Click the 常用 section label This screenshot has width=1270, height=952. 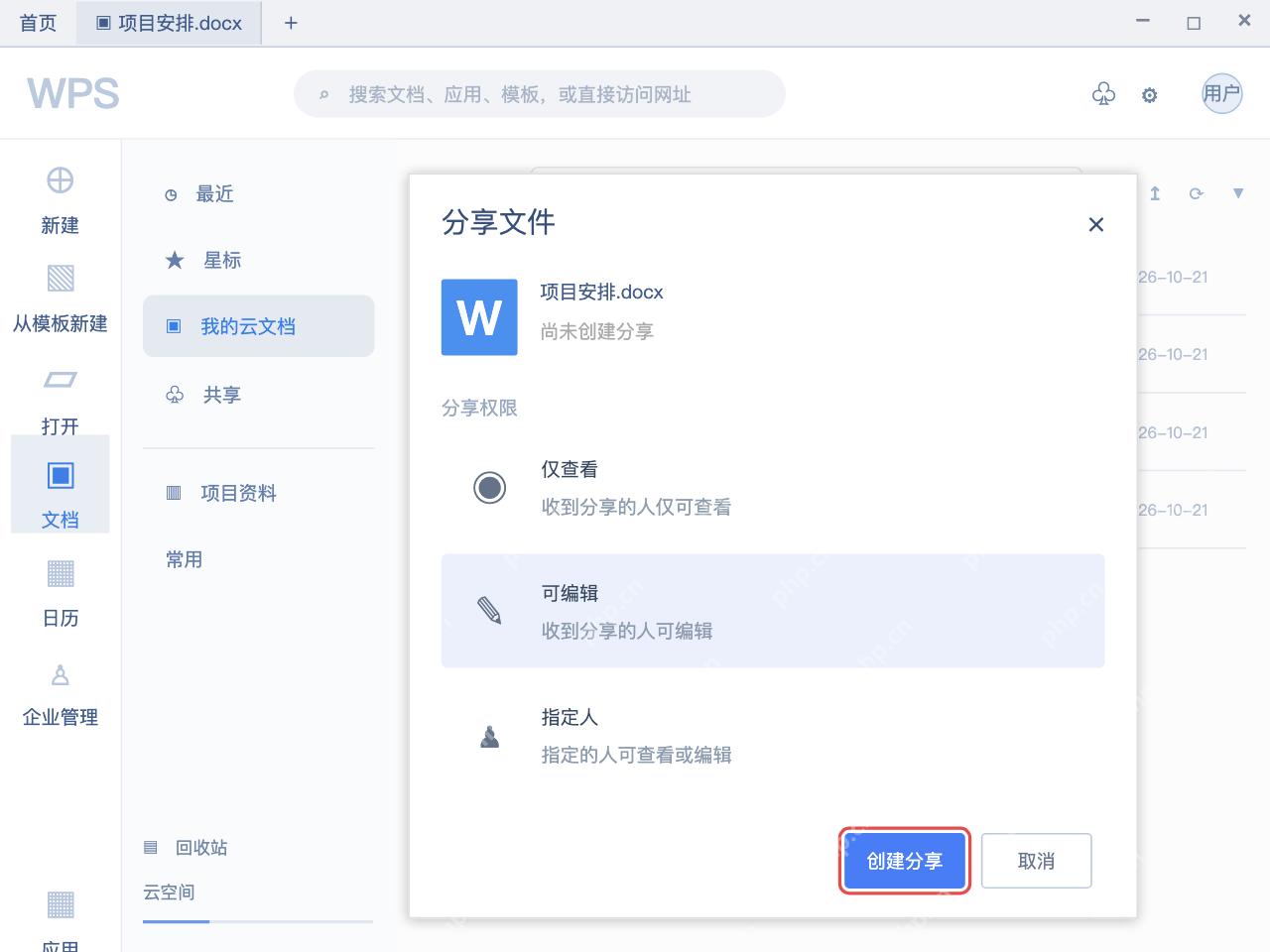185,559
